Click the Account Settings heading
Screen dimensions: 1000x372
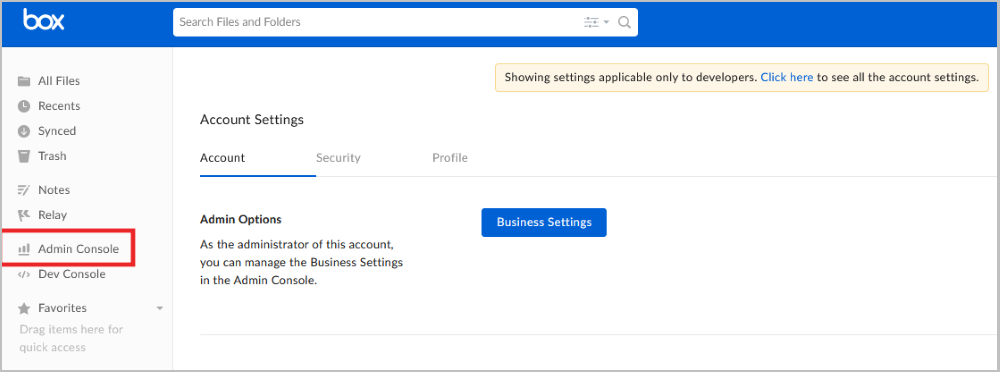pos(252,119)
